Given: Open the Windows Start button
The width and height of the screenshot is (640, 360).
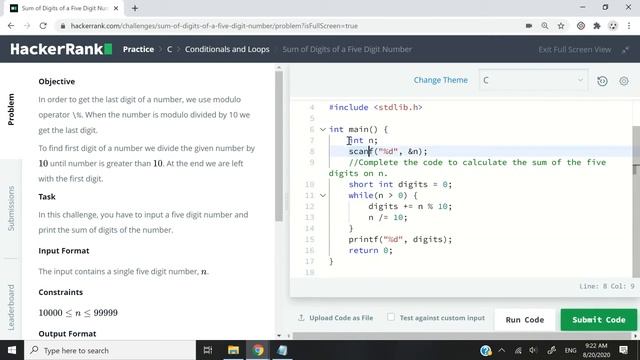Looking at the screenshot, I should tap(12, 350).
